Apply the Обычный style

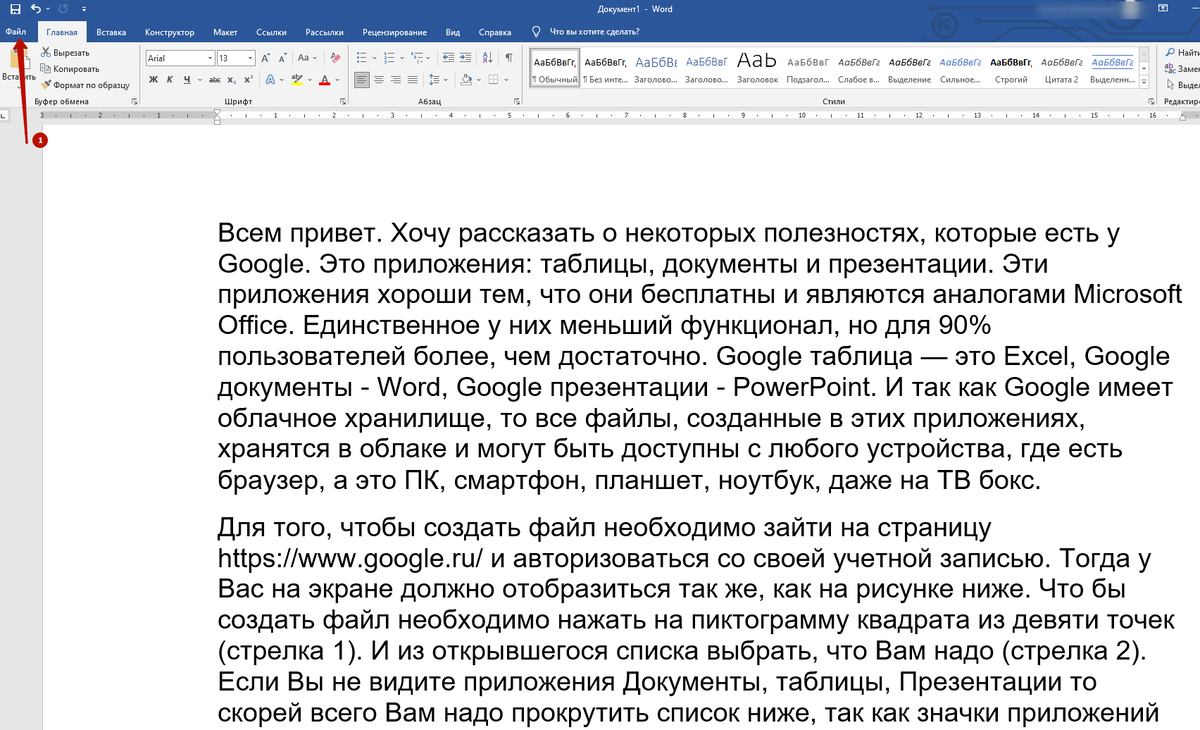pyautogui.click(x=554, y=67)
